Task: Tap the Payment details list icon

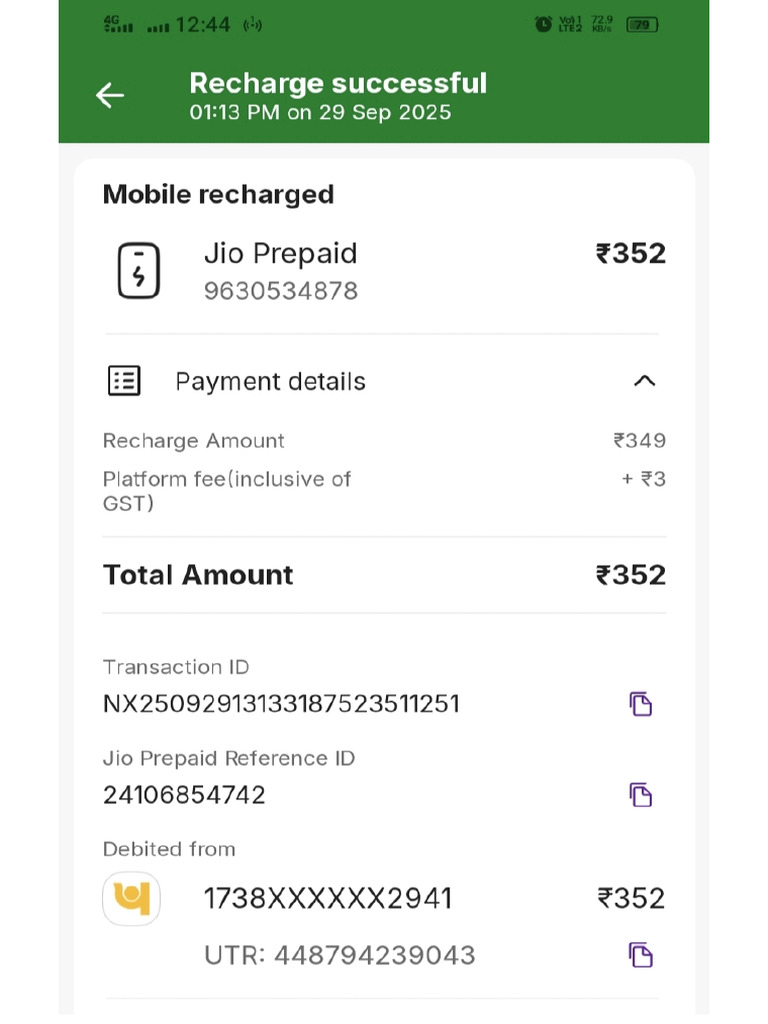Action: pos(124,381)
